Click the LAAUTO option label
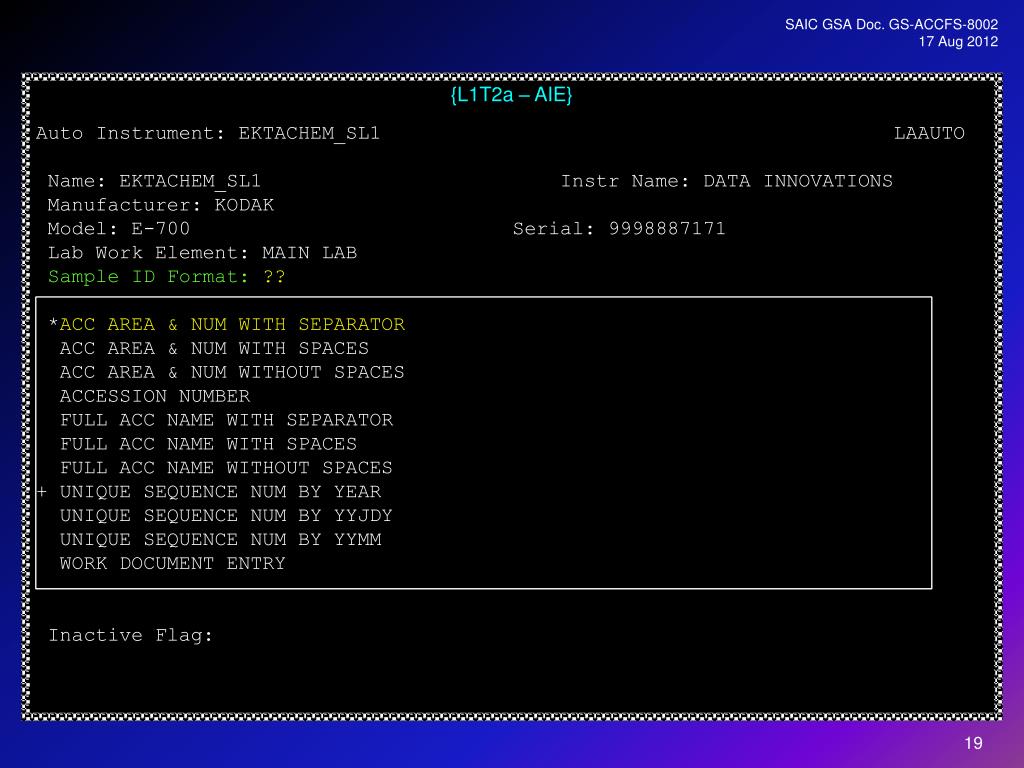The width and height of the screenshot is (1024, 768). 929,133
